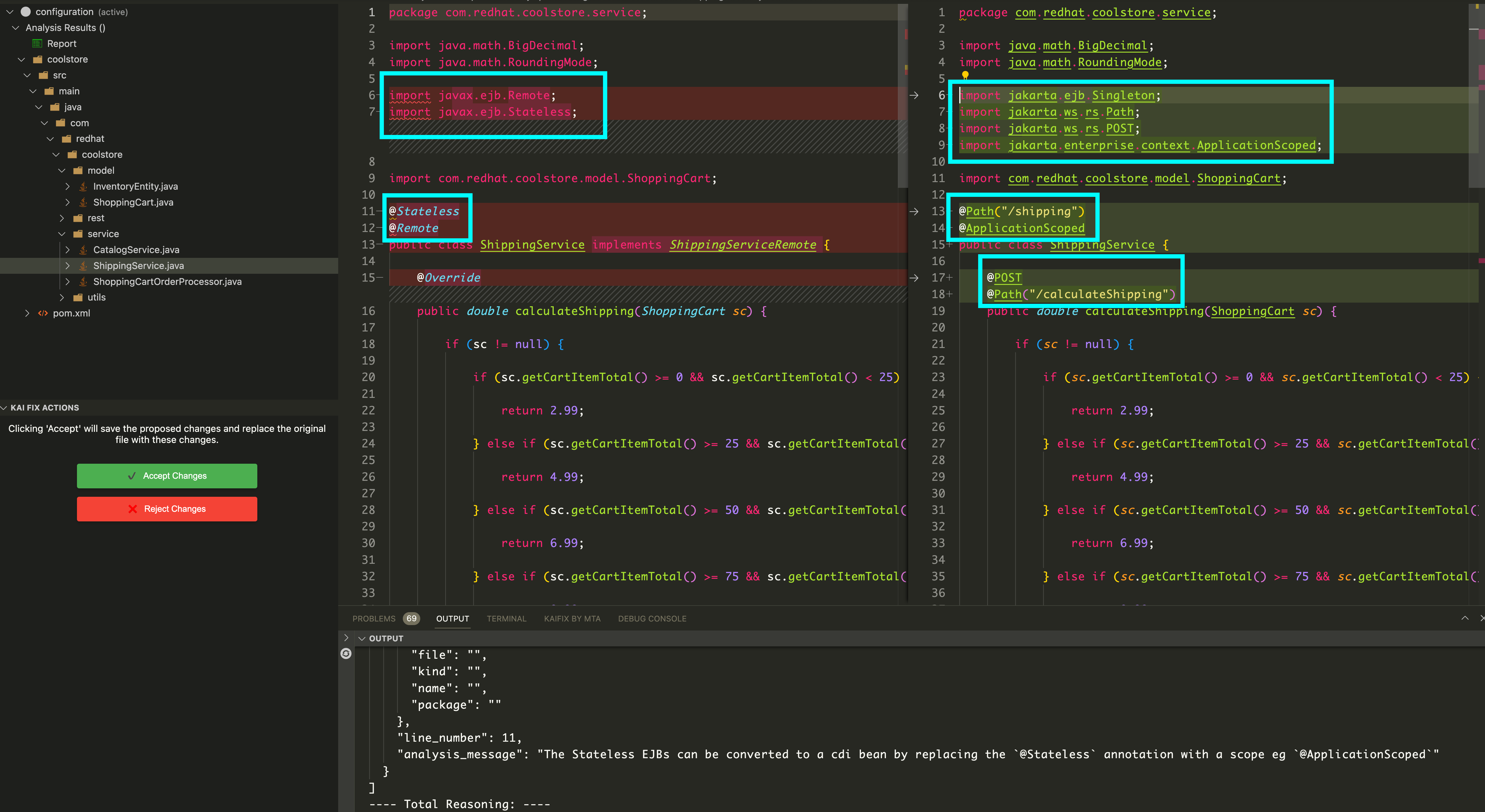Click the 69 problems count badge

click(411, 618)
